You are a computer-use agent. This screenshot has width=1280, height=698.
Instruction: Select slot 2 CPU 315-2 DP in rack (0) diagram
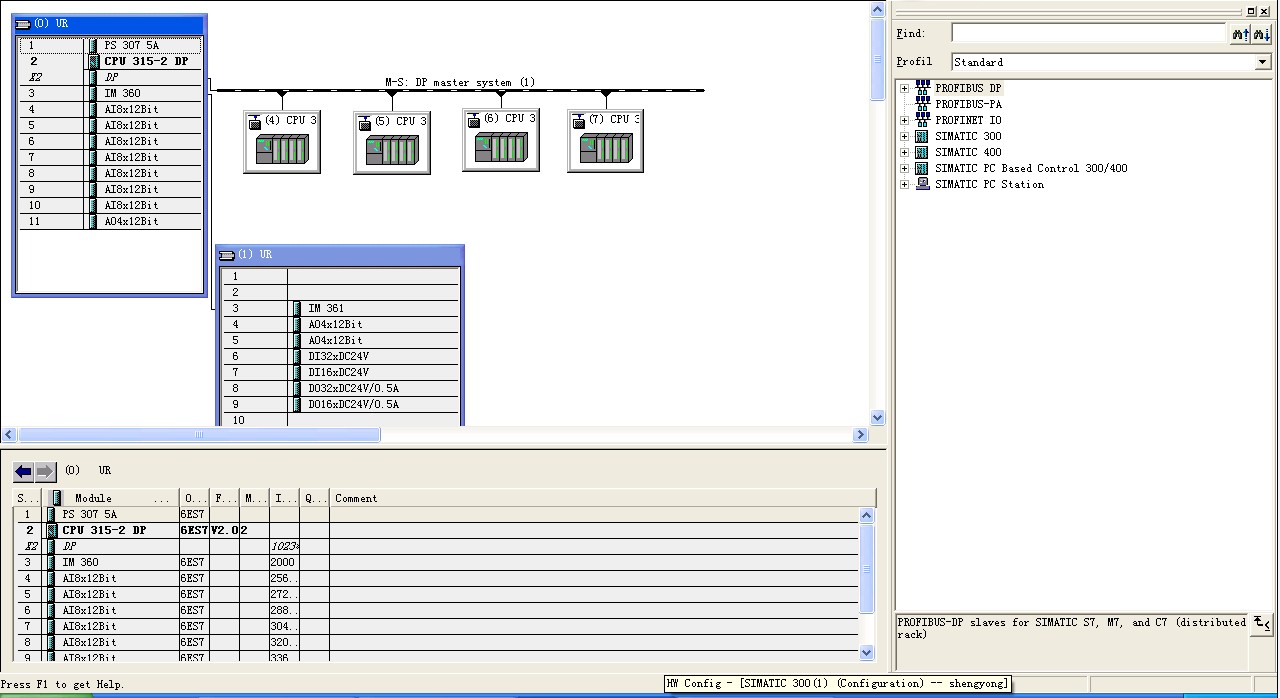[x=110, y=62]
